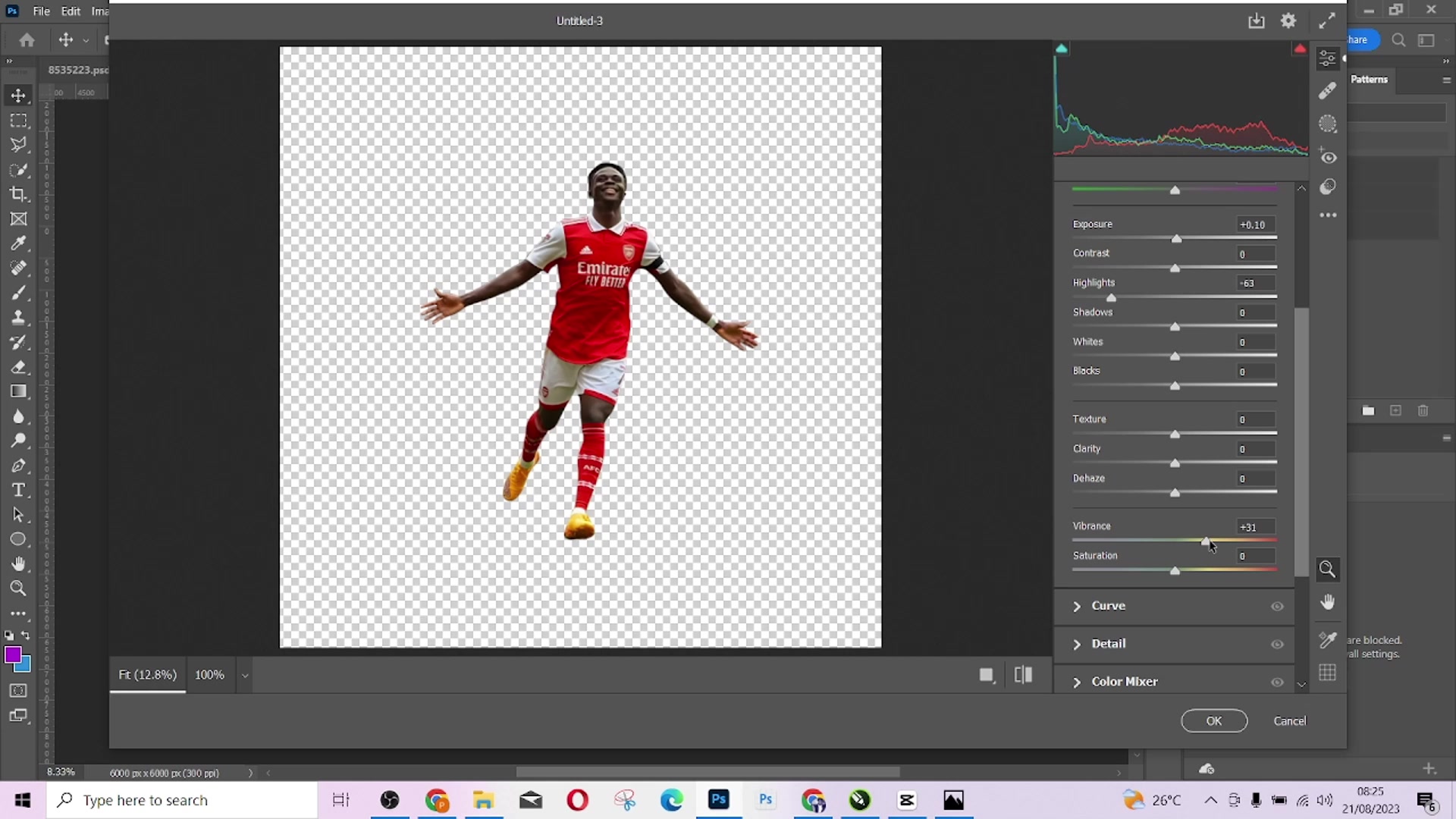The width and height of the screenshot is (1456, 819).
Task: Toggle shadow clipping warning on histogram
Action: pyautogui.click(x=1062, y=49)
